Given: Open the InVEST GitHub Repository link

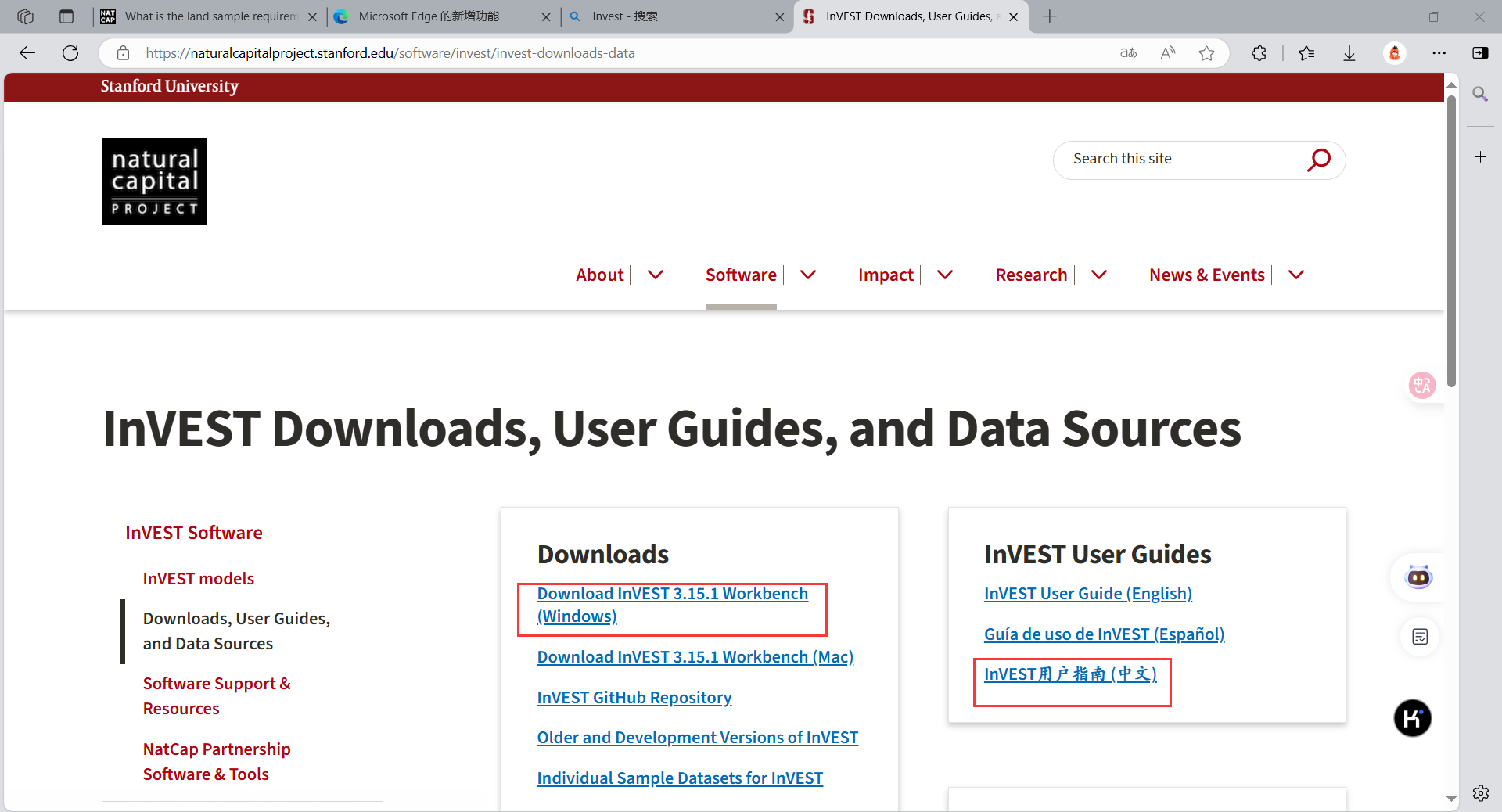Looking at the screenshot, I should (634, 698).
